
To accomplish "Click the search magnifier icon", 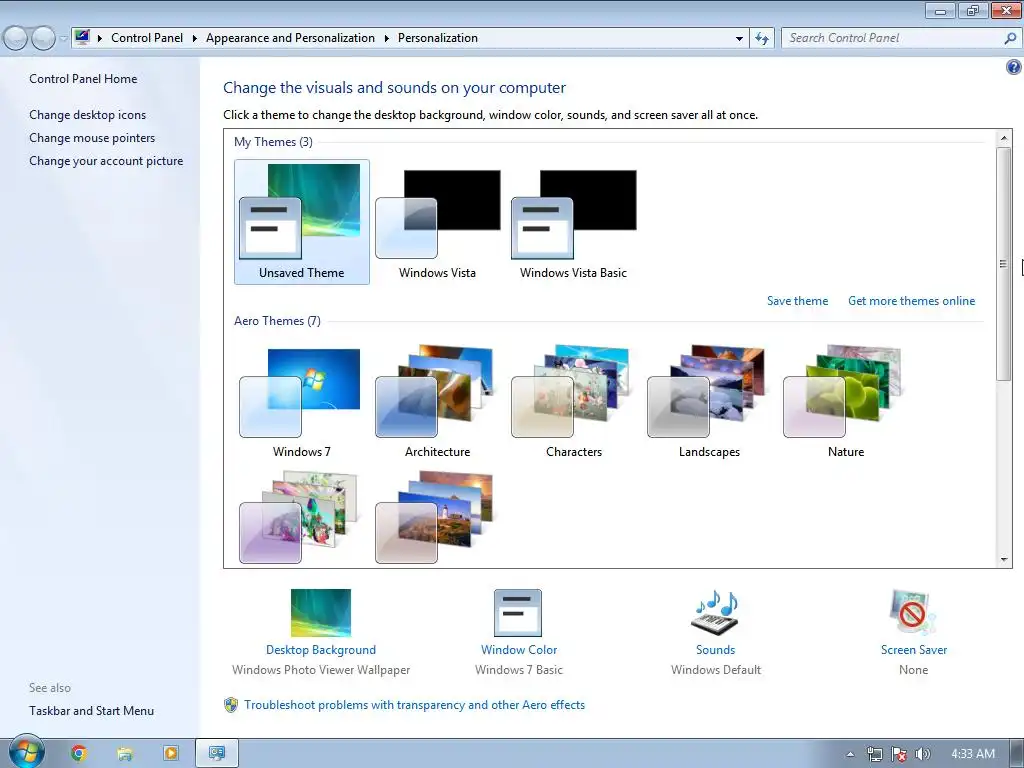I will coord(1010,38).
